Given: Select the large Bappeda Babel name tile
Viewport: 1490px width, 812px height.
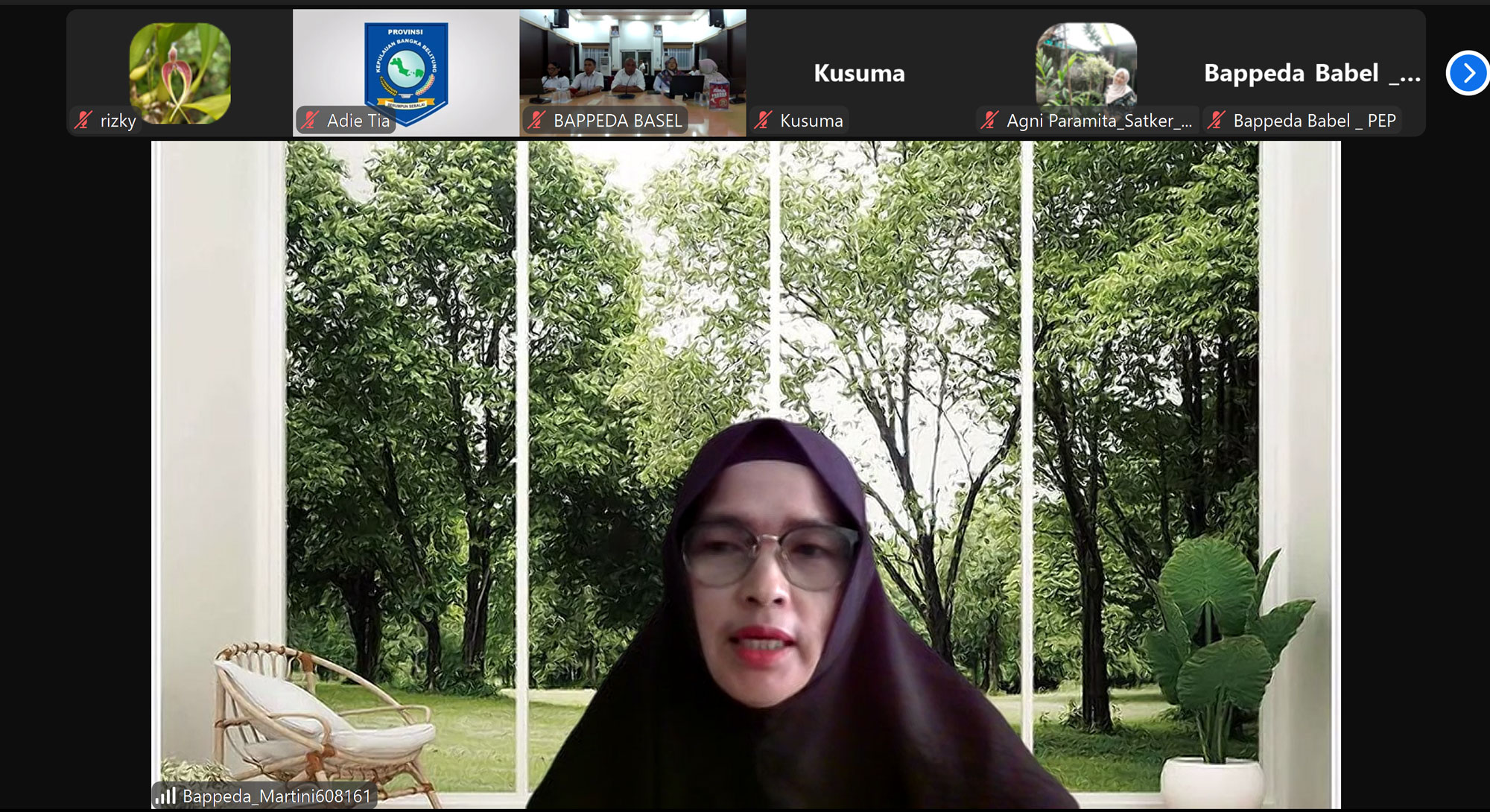Looking at the screenshot, I should point(1311,73).
